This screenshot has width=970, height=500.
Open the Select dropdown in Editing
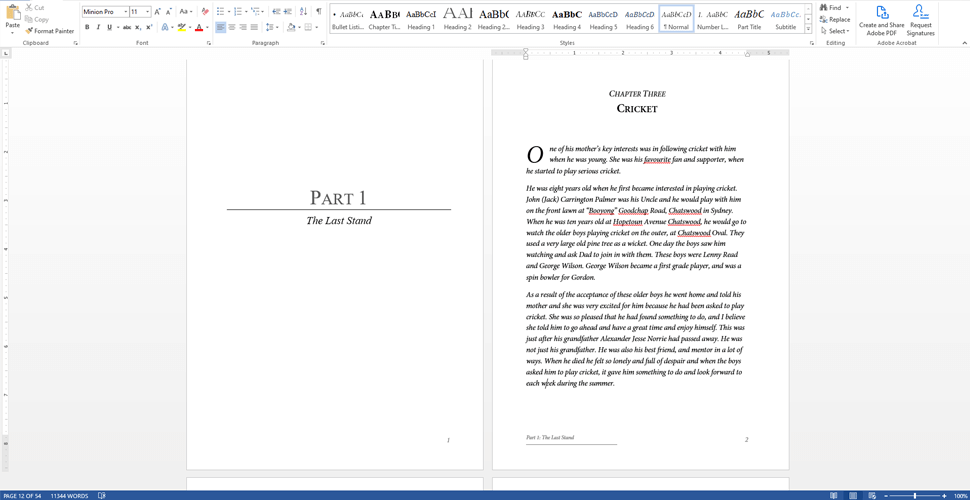click(x=835, y=31)
